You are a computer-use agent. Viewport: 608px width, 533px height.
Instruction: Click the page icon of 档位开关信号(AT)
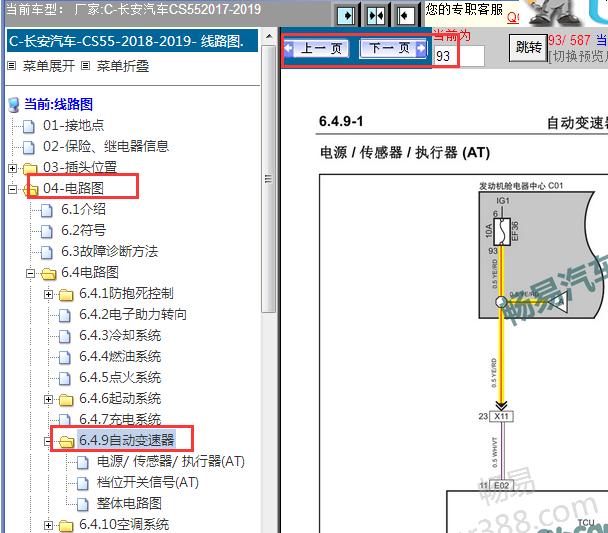click(x=83, y=483)
